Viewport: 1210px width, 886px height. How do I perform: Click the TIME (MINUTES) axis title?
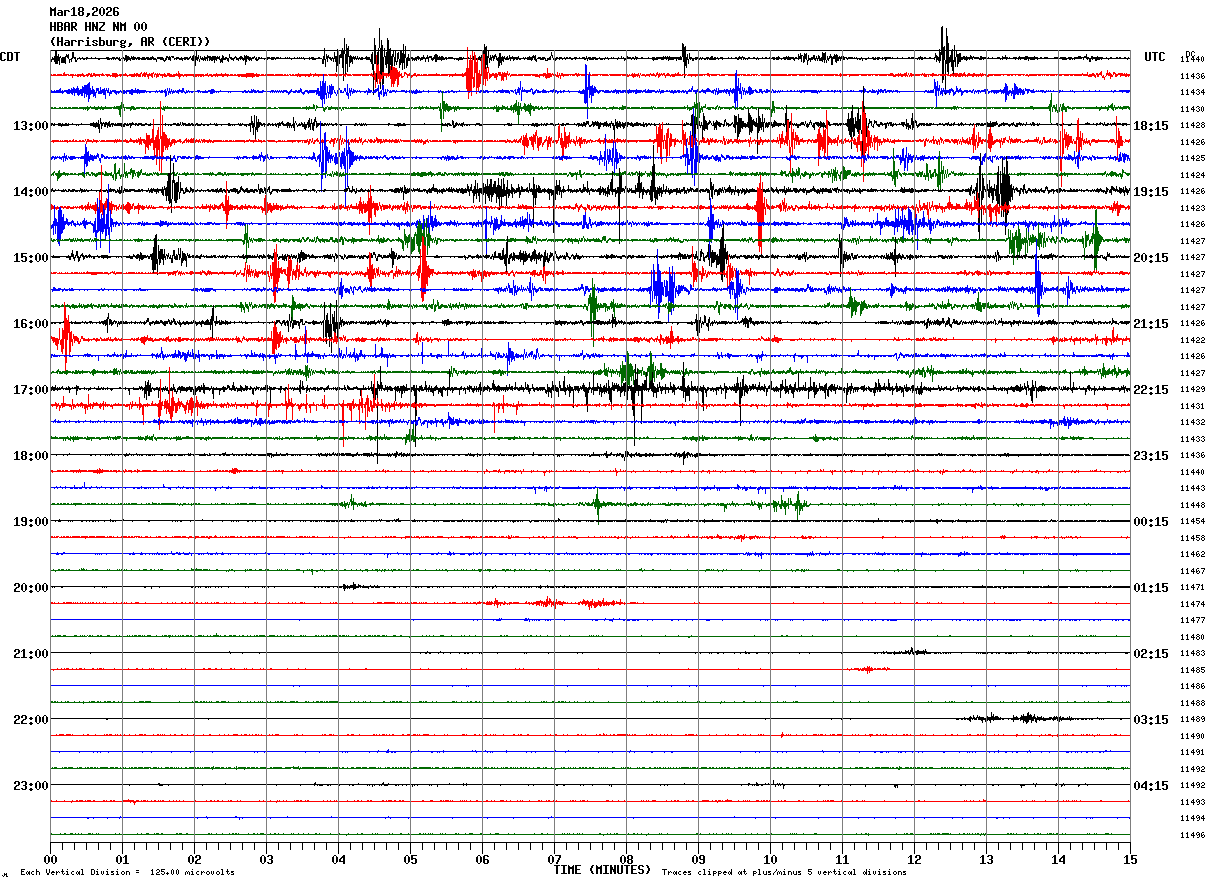point(602,870)
